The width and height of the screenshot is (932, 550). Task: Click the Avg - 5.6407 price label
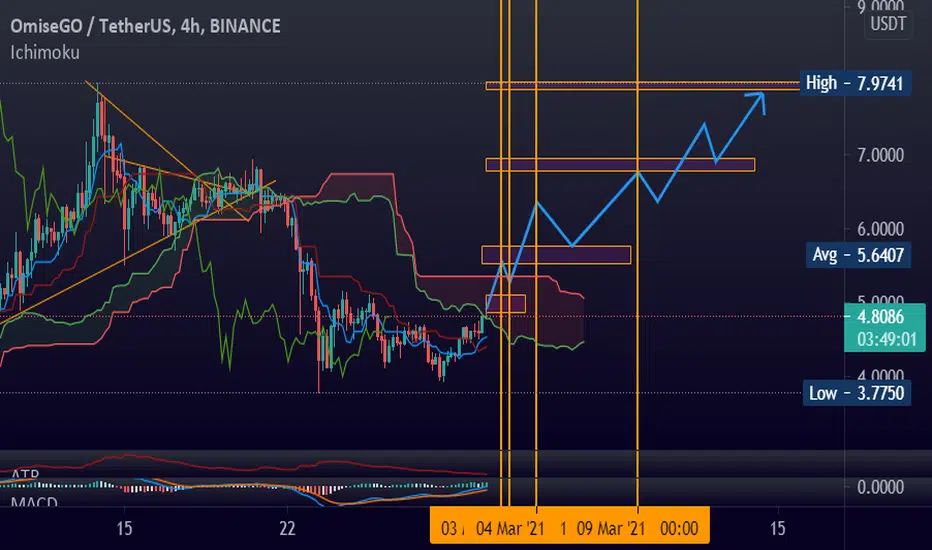point(858,255)
